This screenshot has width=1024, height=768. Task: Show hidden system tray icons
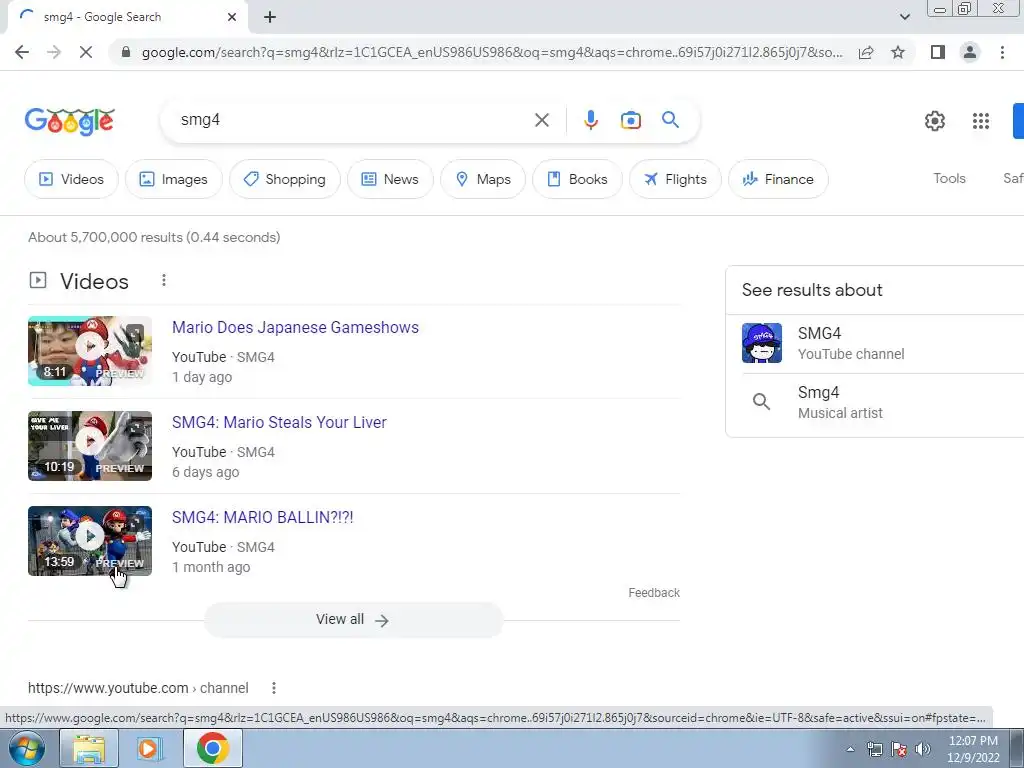(x=850, y=749)
